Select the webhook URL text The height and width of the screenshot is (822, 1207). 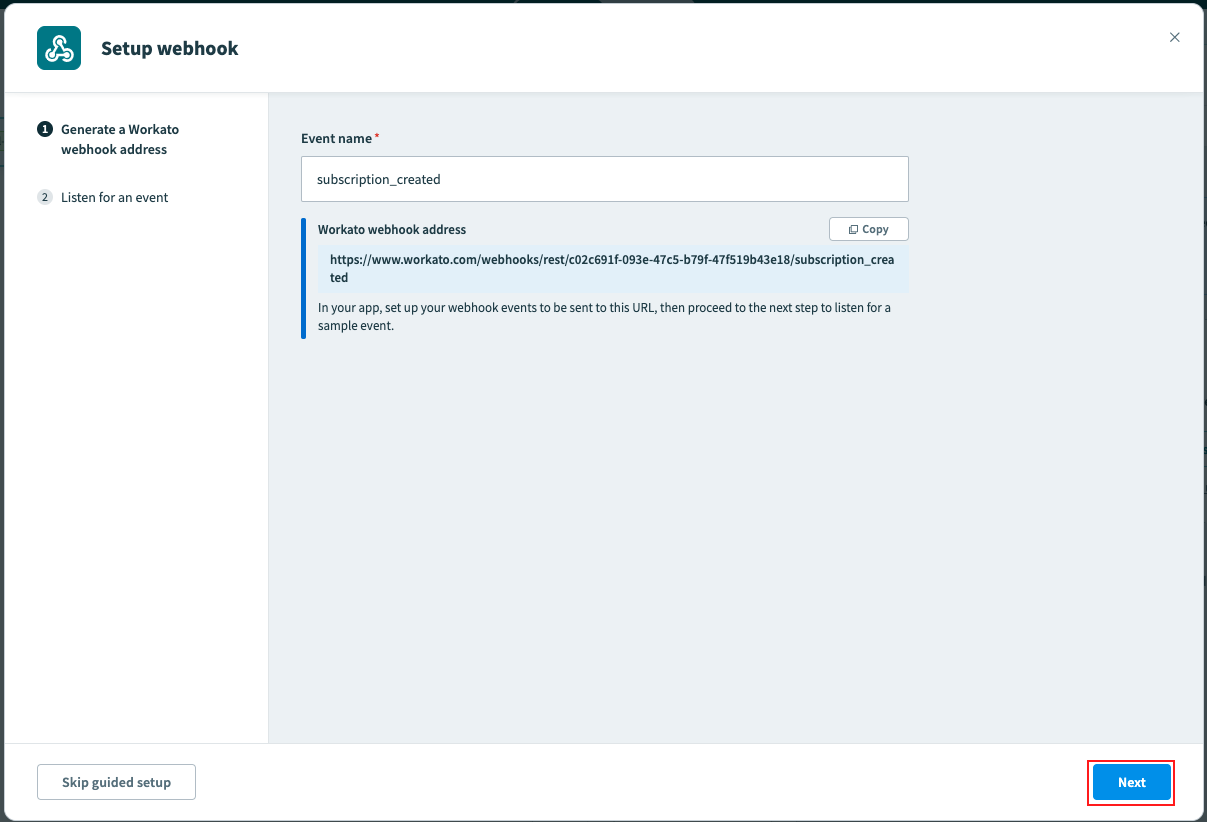612,268
